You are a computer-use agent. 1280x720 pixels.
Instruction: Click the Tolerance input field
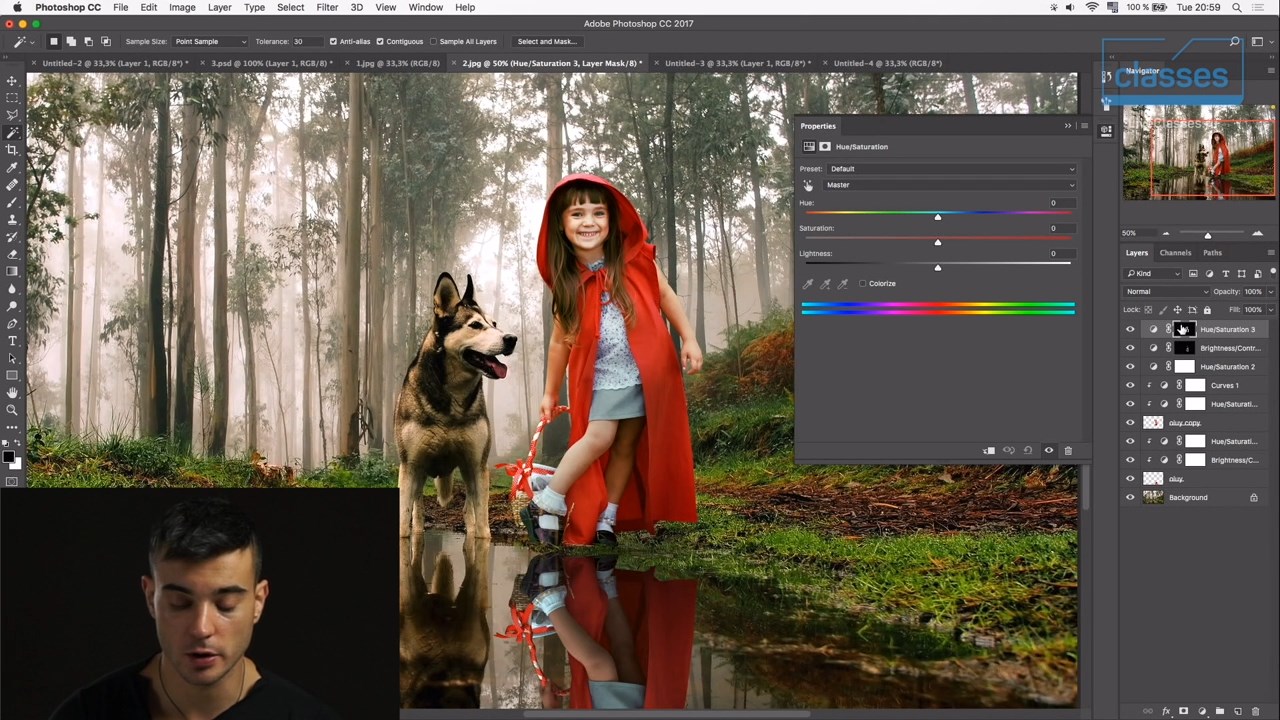[307, 42]
